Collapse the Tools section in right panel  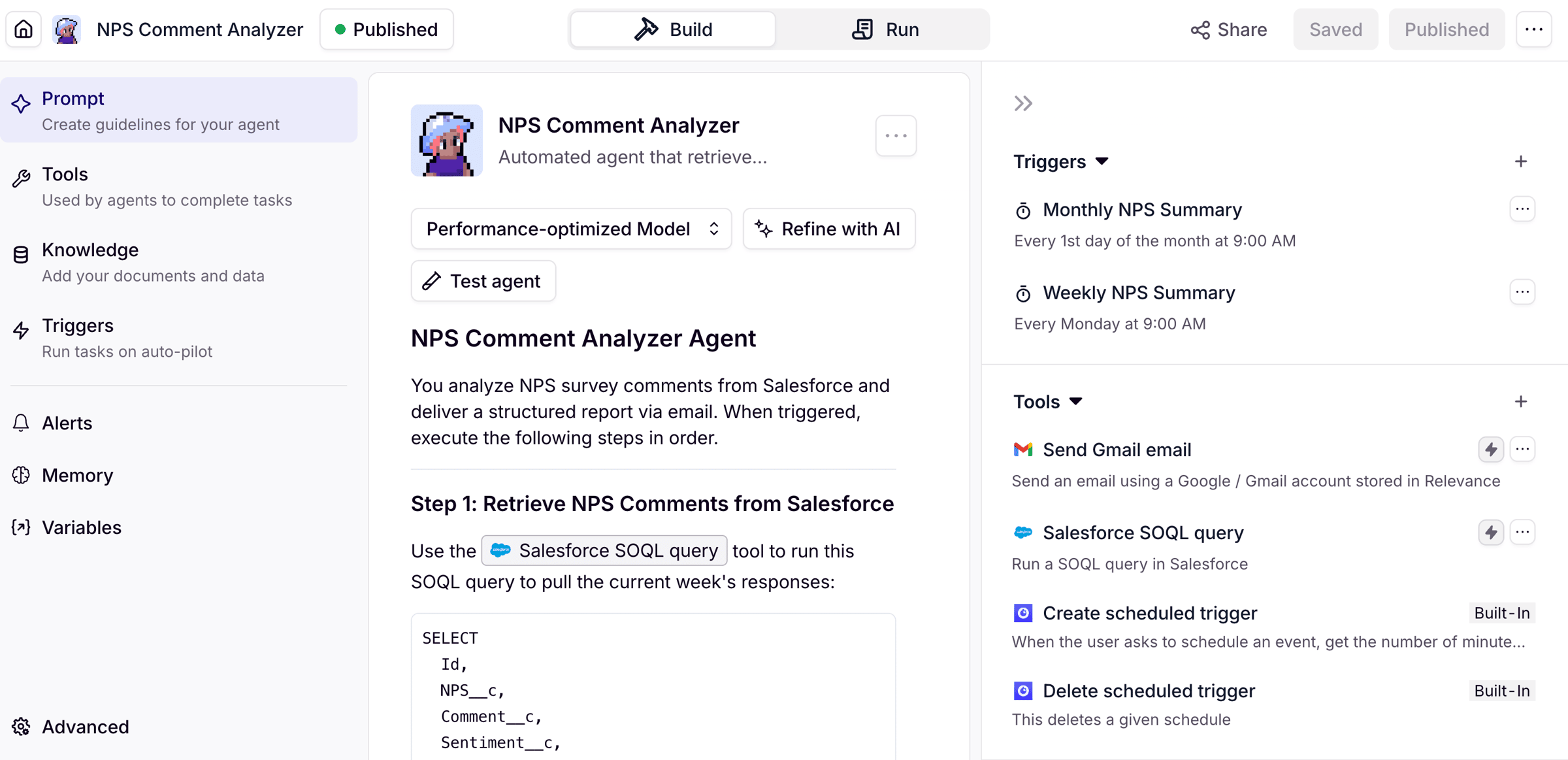[1076, 401]
